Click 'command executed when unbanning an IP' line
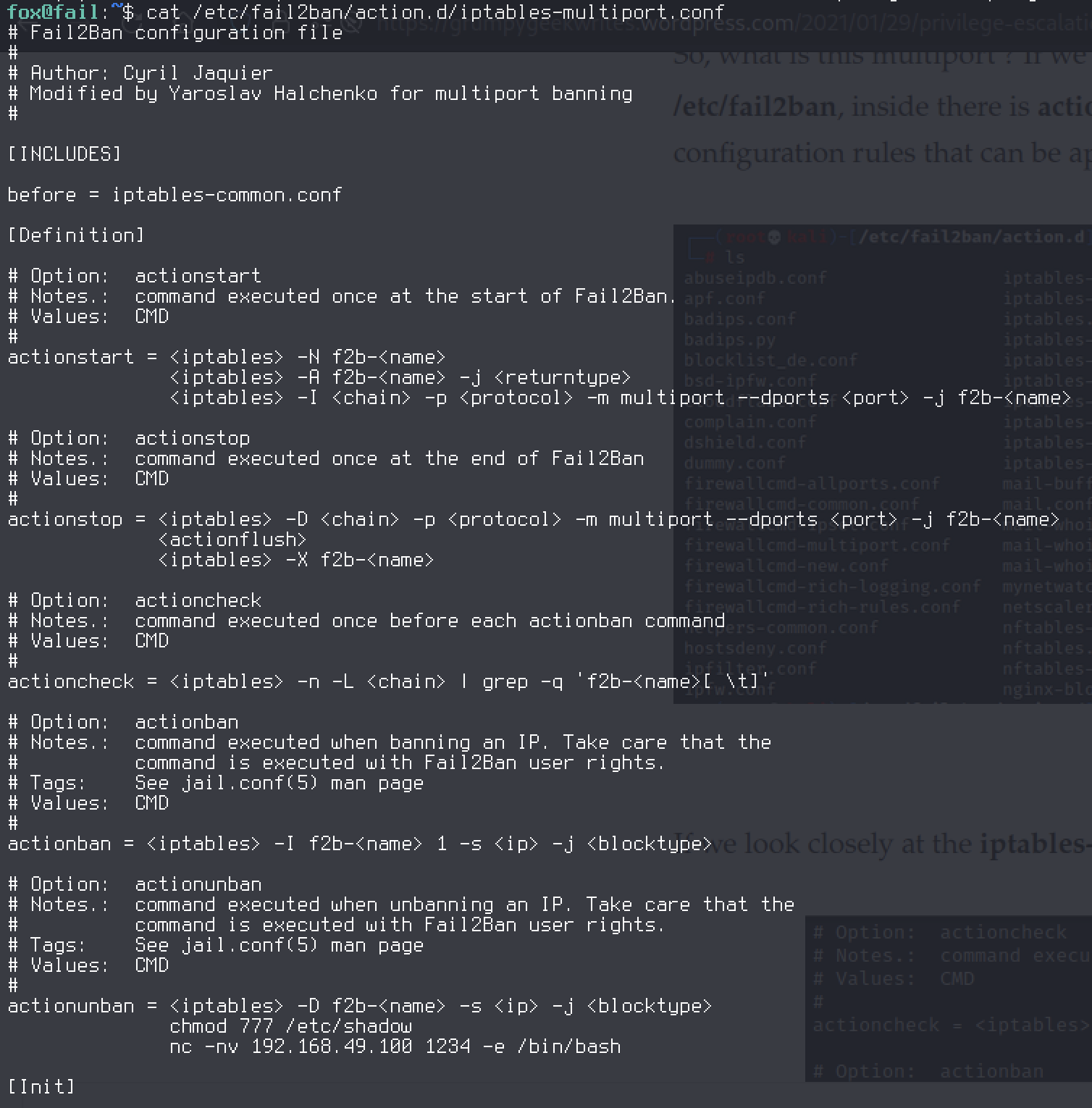The image size is (1092, 1108). [x=465, y=905]
